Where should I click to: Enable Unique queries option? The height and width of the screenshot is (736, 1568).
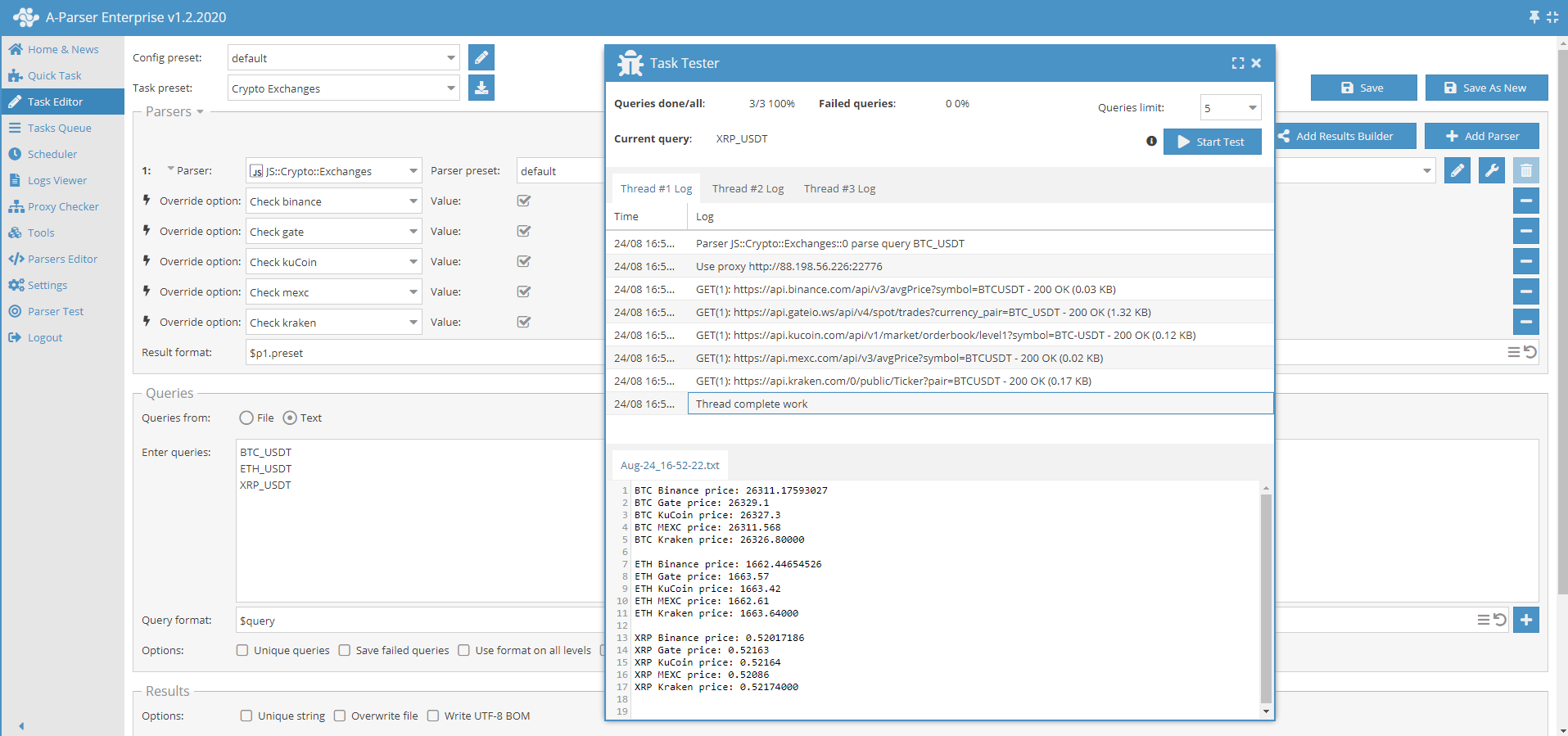coord(242,650)
